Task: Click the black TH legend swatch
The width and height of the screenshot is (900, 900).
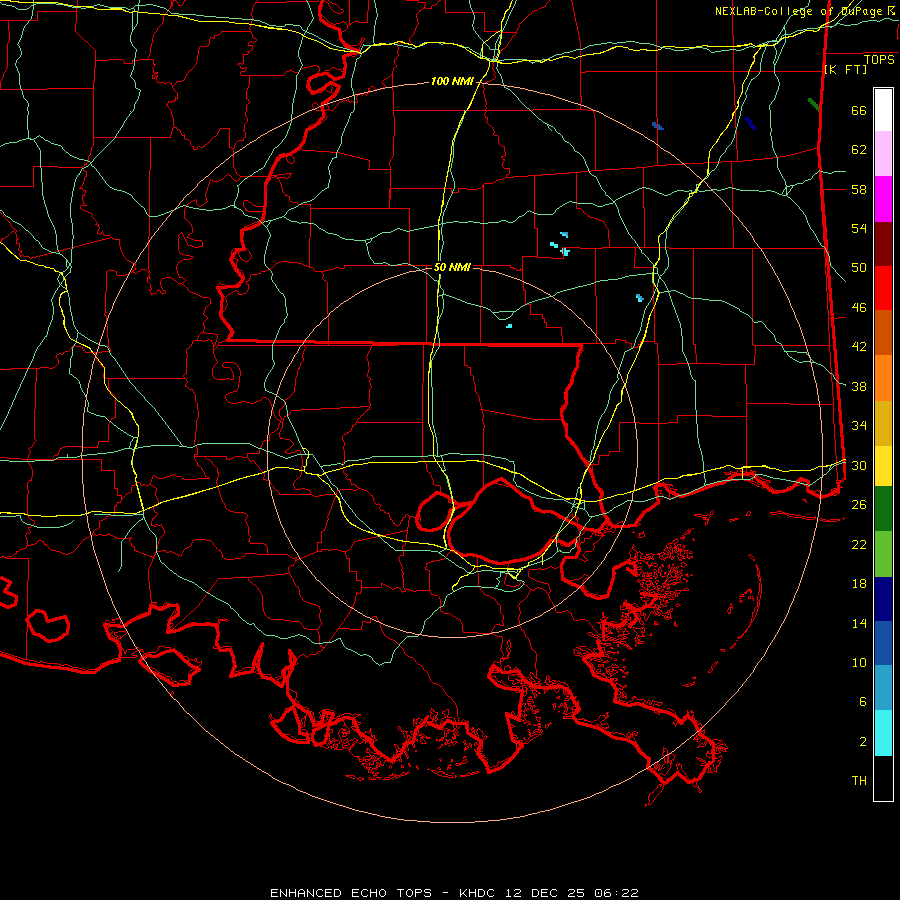Action: coord(883,778)
